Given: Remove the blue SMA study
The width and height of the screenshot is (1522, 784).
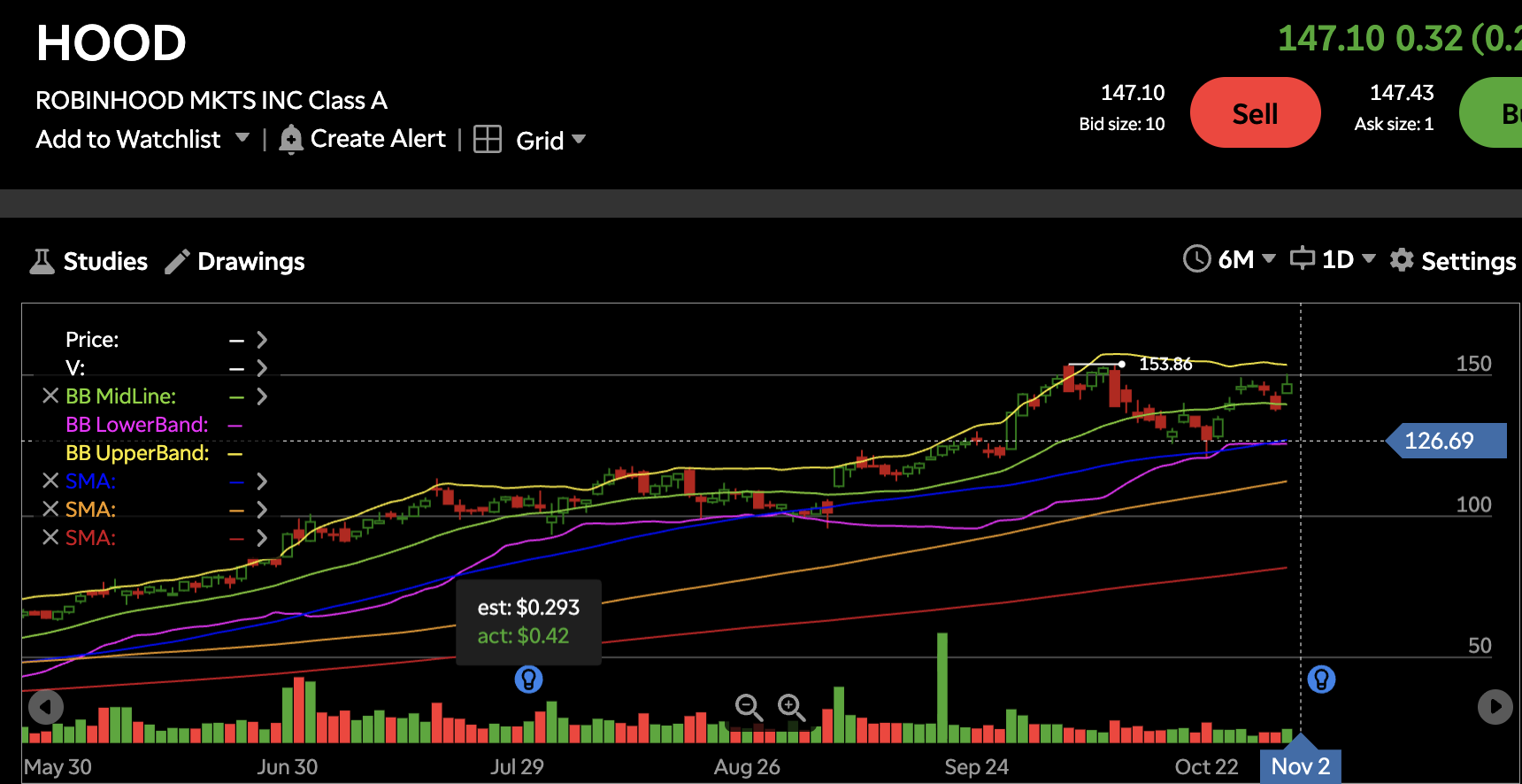Looking at the screenshot, I should (x=50, y=481).
